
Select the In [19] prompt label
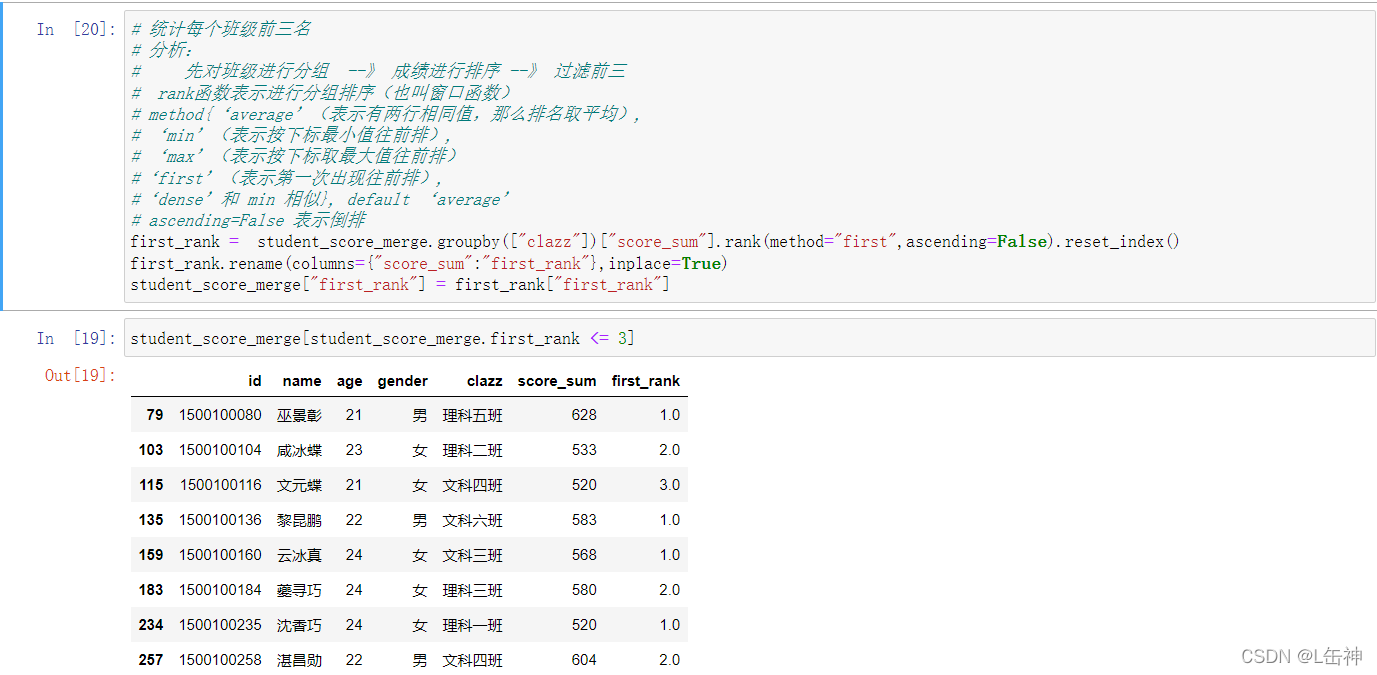76,338
